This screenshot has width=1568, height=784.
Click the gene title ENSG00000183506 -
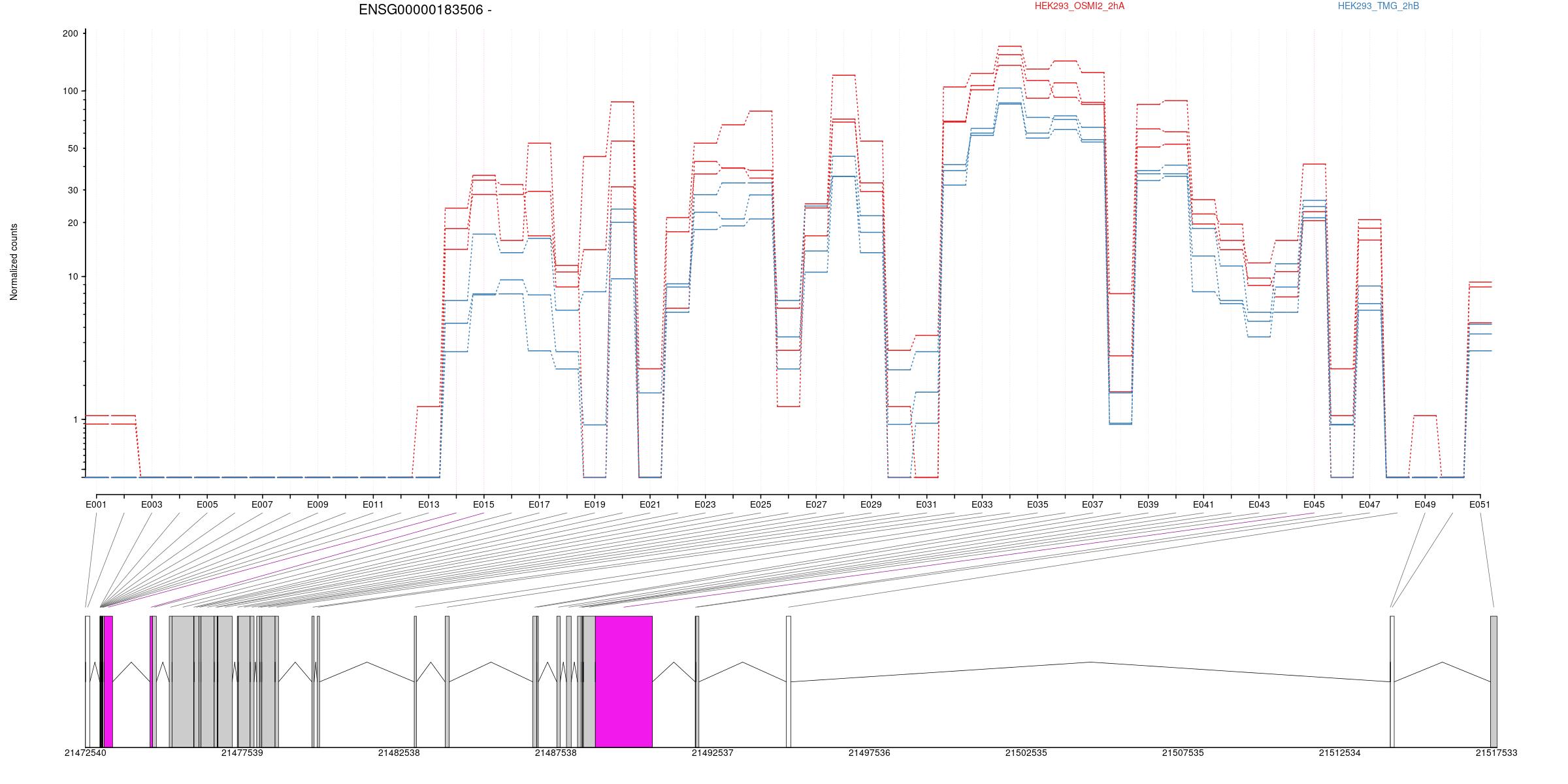[425, 10]
